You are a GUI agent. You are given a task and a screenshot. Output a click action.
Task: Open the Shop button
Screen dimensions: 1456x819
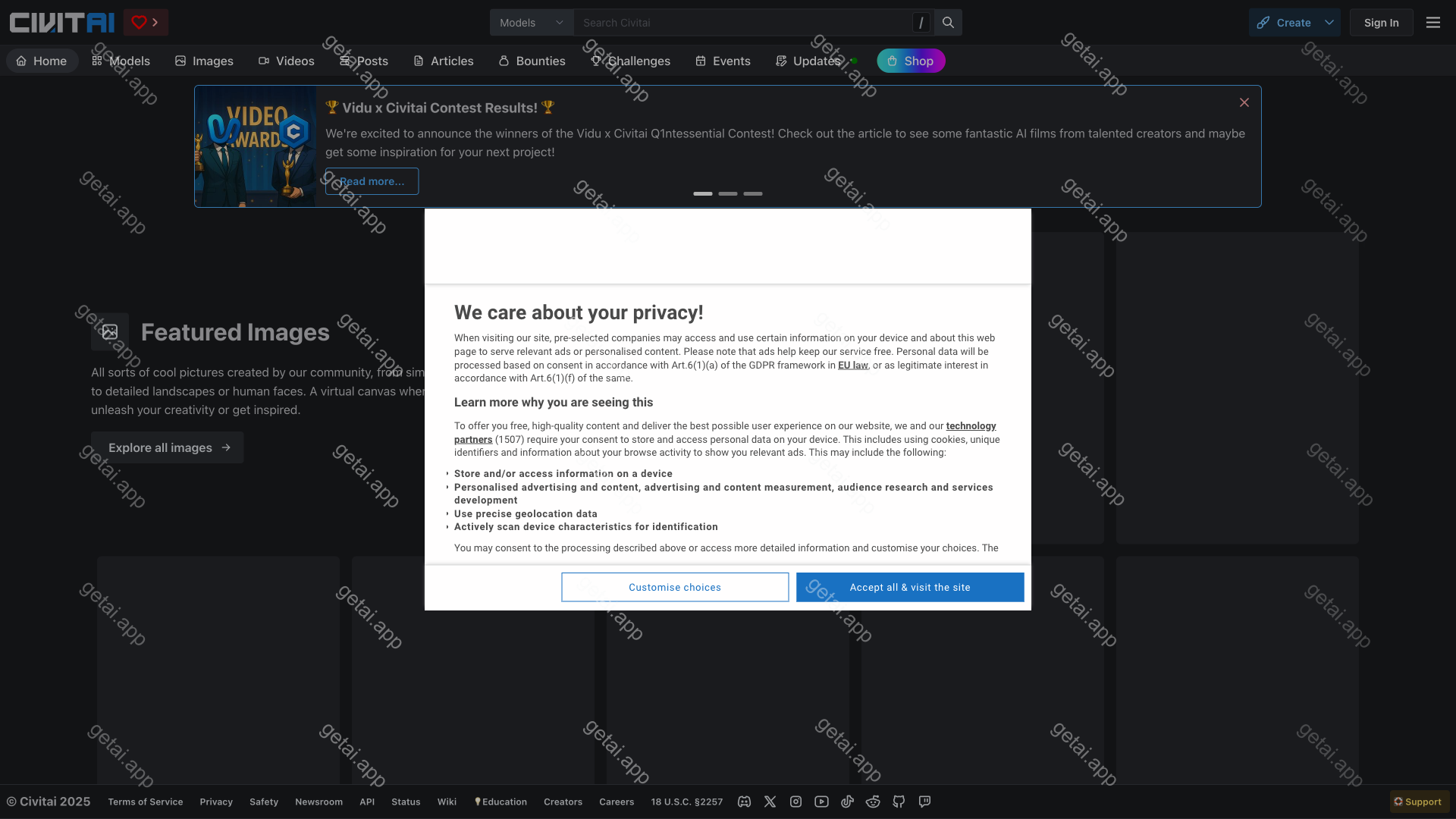point(911,61)
